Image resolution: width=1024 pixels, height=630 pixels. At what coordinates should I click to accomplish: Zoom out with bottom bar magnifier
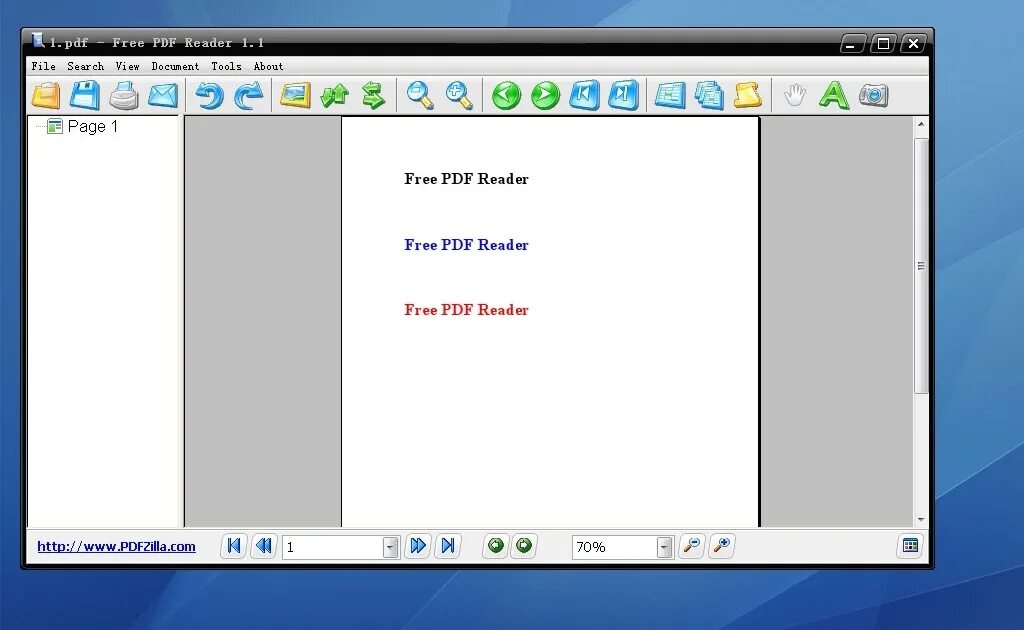(x=692, y=546)
